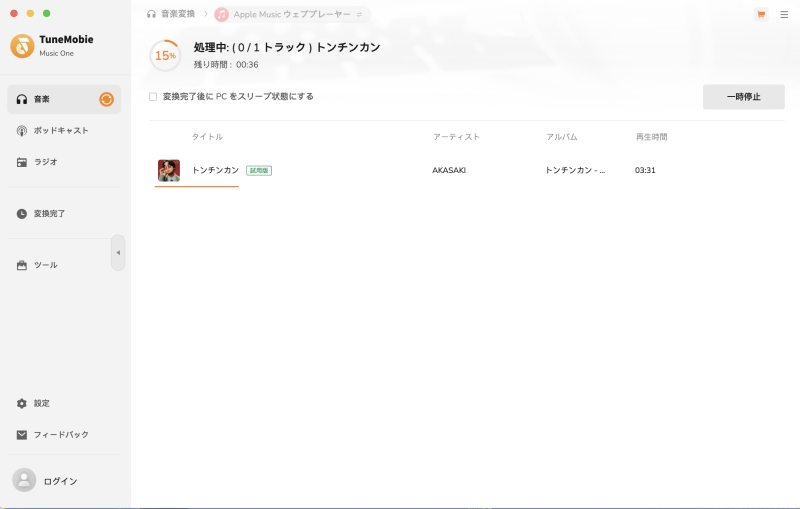Click the 再生時間 column header
Image resolution: width=800 pixels, height=509 pixels.
(652, 137)
